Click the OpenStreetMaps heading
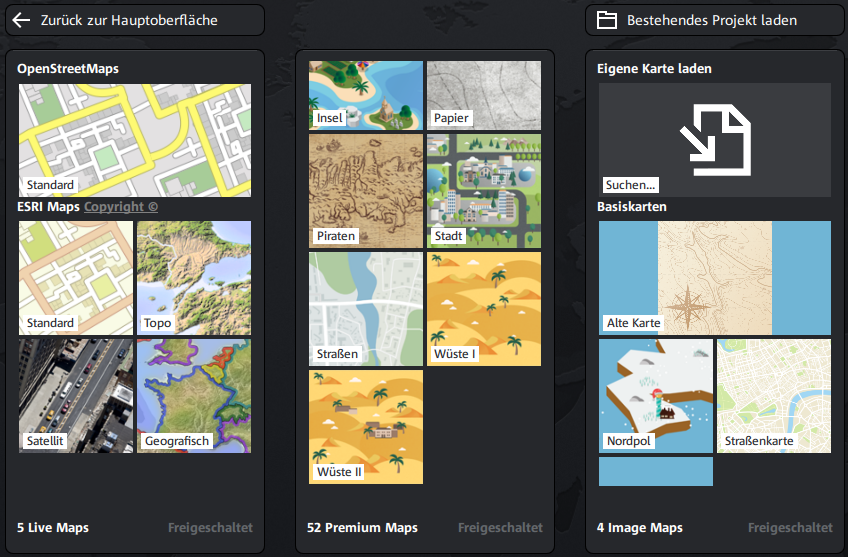848x557 pixels. click(x=68, y=69)
